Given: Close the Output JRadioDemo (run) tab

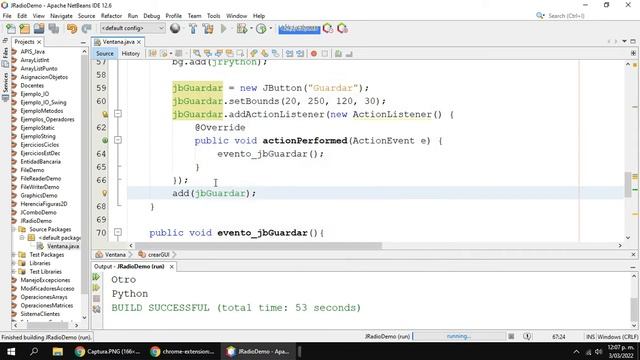Looking at the screenshot, I should click(172, 267).
